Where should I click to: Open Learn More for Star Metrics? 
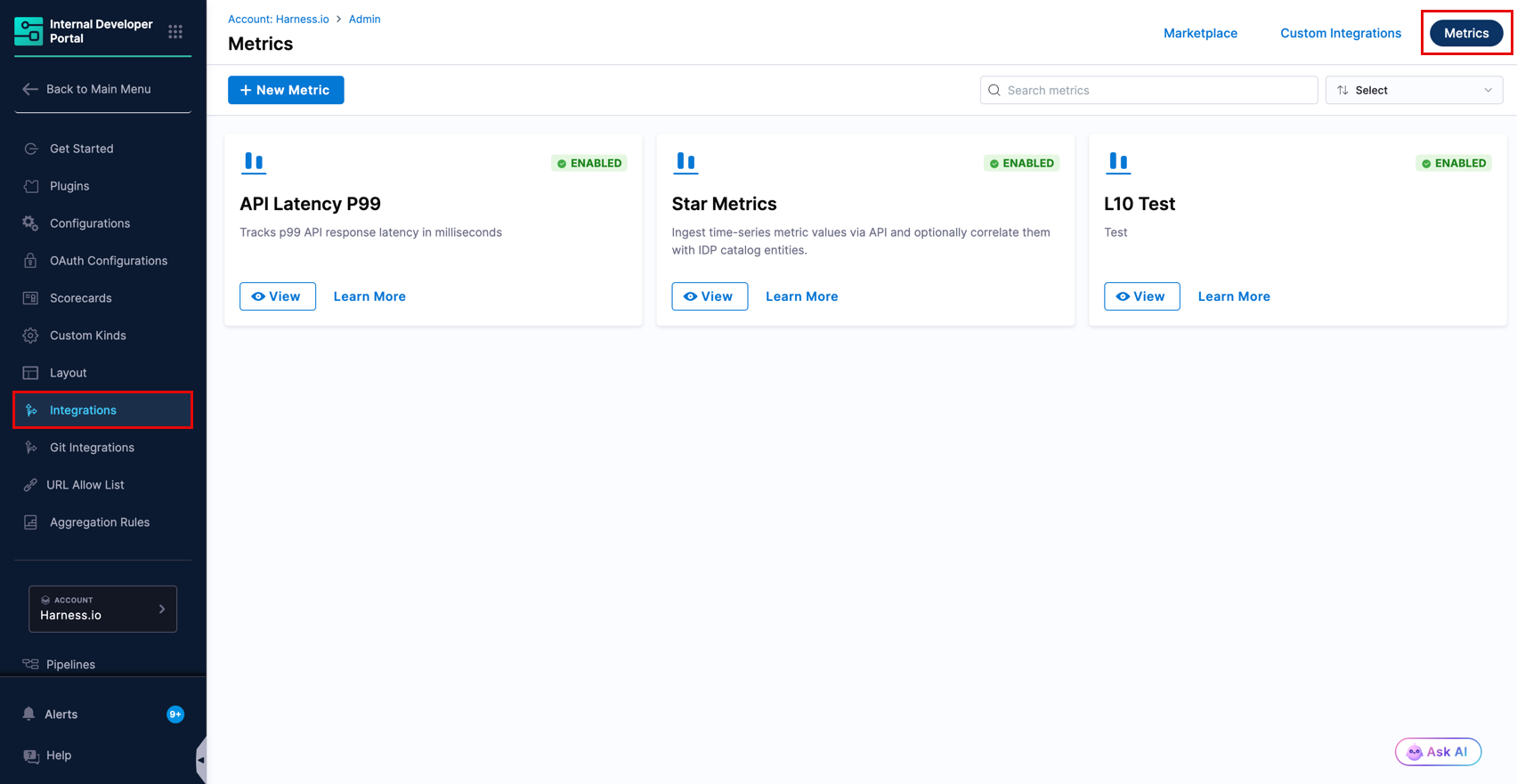pos(801,296)
